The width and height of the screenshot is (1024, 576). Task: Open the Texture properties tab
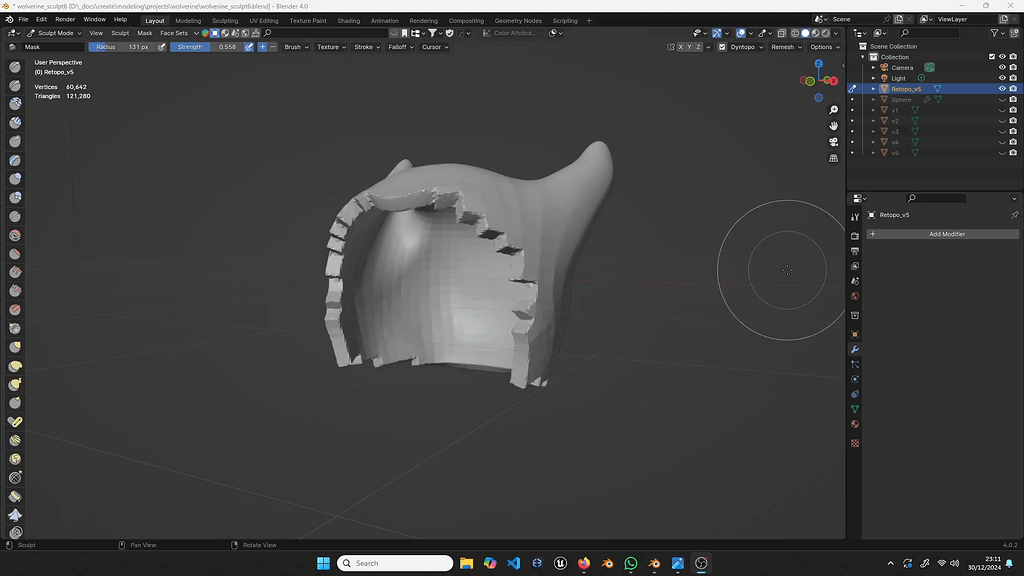point(855,443)
